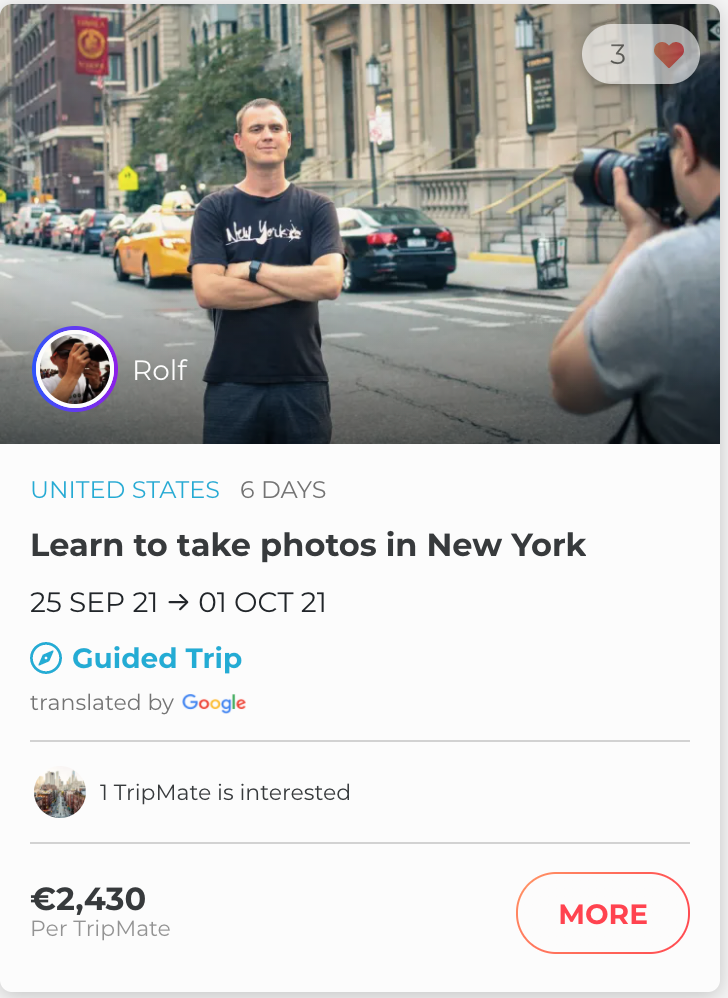Open host Rolf's circular profile avatar

(73, 368)
